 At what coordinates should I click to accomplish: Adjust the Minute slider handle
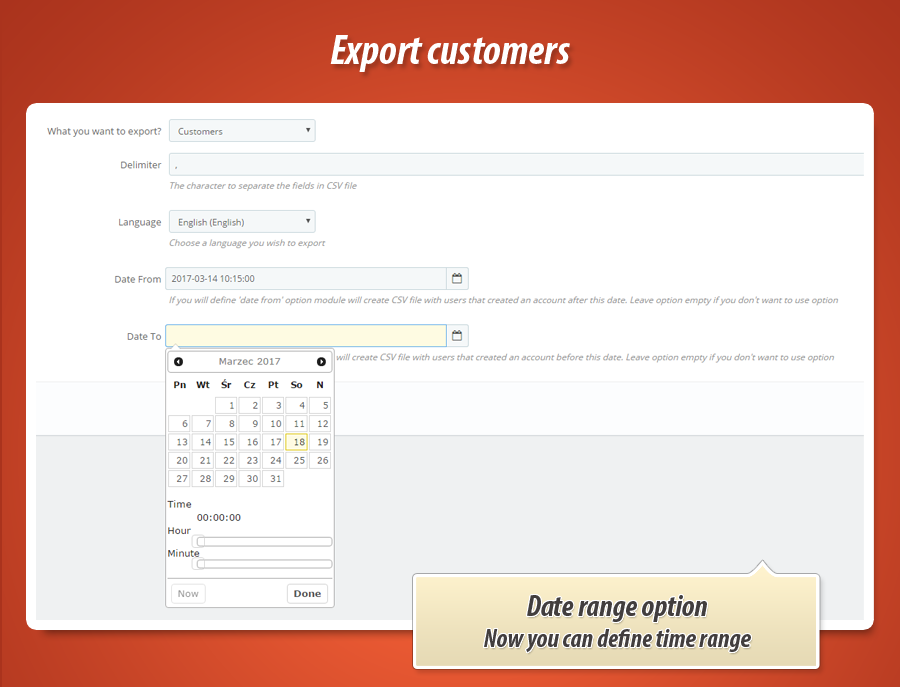(x=200, y=564)
